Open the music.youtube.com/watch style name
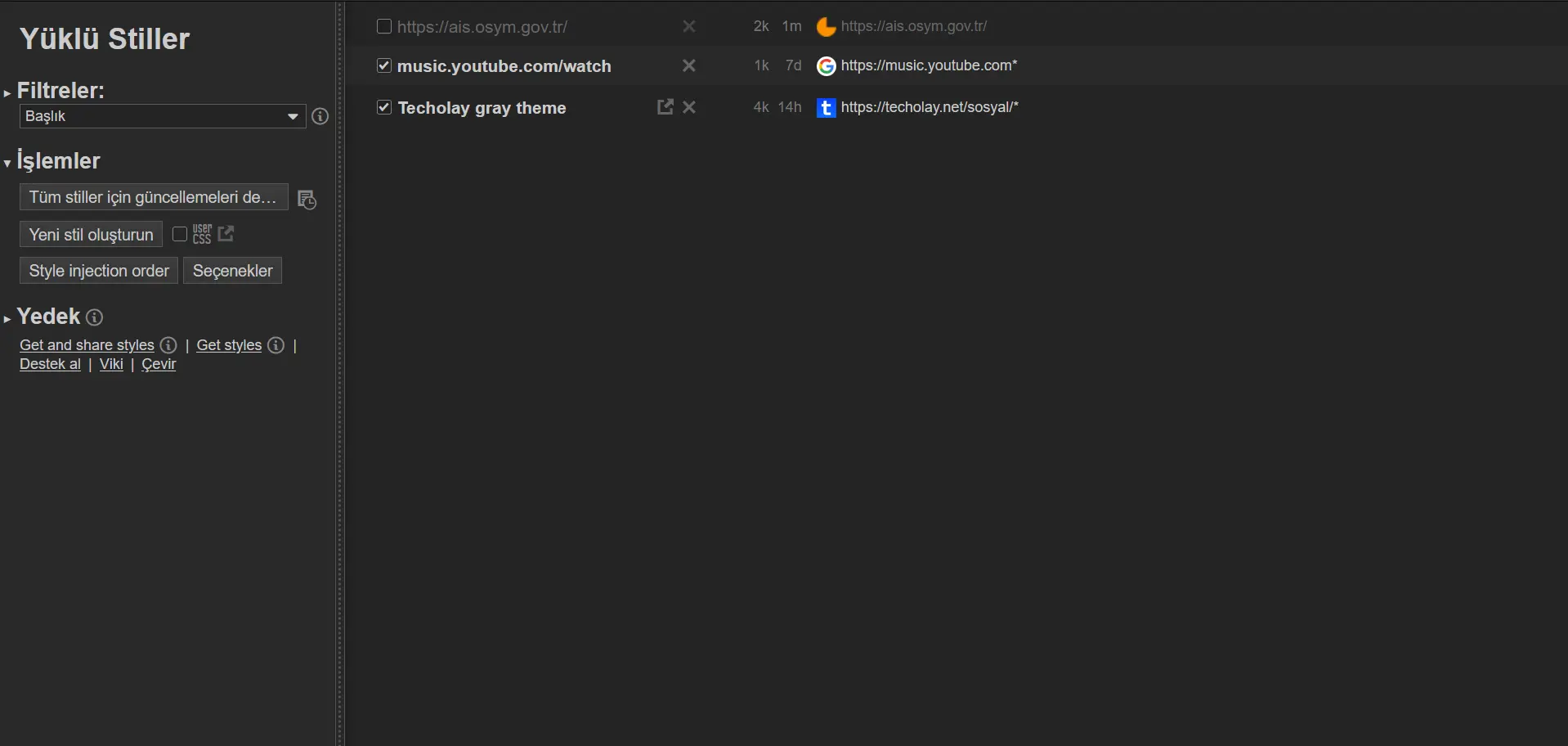The height and width of the screenshot is (746, 1568). (504, 66)
